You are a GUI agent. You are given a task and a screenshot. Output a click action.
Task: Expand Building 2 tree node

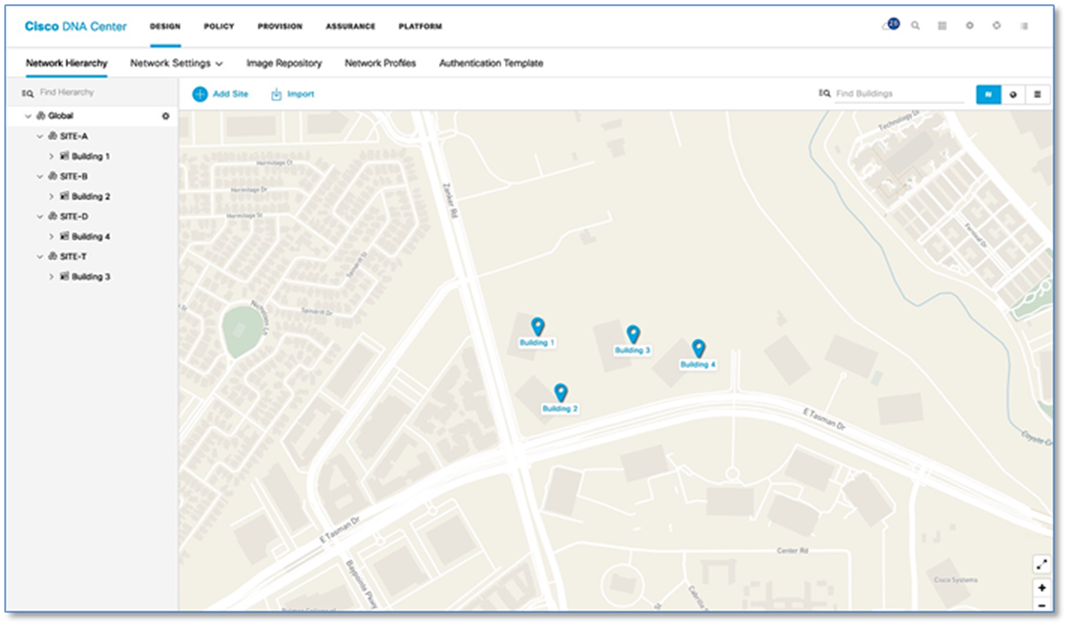(x=51, y=197)
